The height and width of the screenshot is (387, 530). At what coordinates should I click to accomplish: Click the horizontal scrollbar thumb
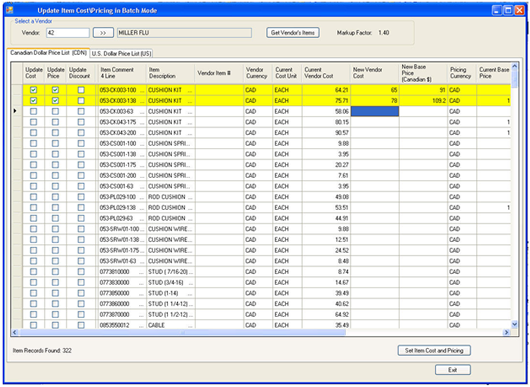tap(182, 333)
